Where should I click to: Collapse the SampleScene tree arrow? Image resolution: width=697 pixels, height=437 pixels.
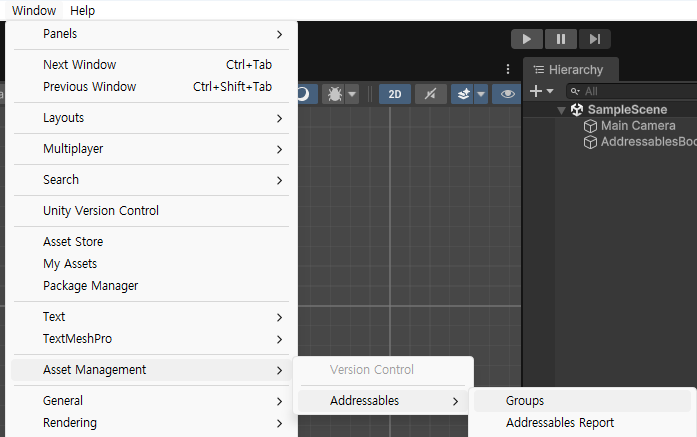pos(561,110)
